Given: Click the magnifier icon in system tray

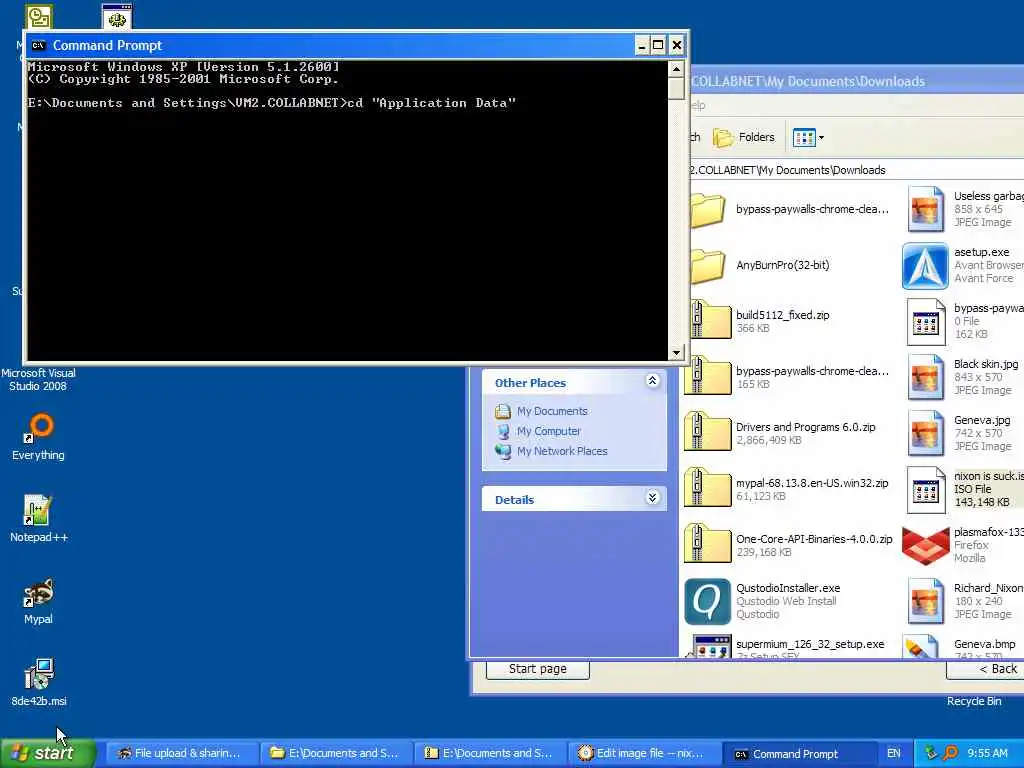Looking at the screenshot, I should tap(950, 753).
